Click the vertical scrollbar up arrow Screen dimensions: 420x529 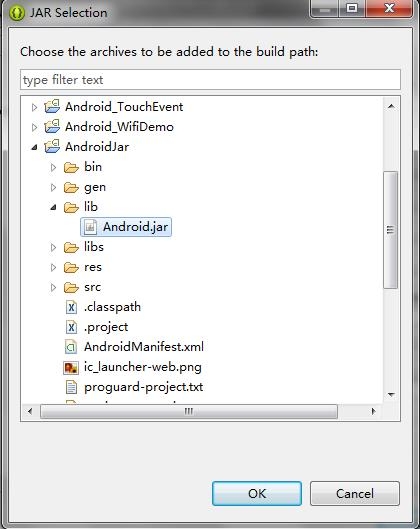tap(391, 107)
